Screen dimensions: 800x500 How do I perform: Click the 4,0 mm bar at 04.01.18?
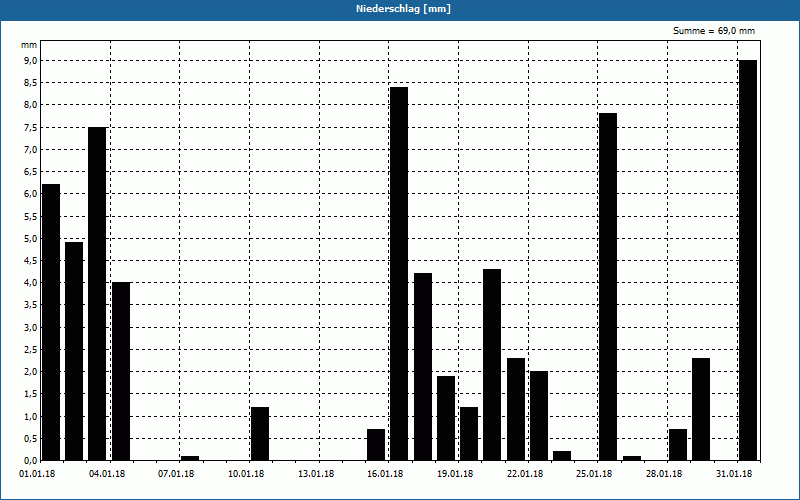[121, 371]
